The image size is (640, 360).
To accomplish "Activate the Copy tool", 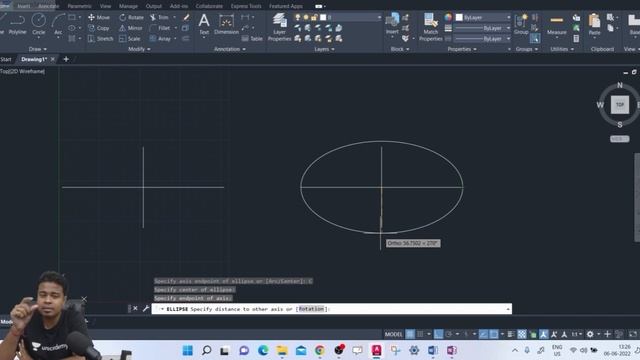I will point(99,28).
